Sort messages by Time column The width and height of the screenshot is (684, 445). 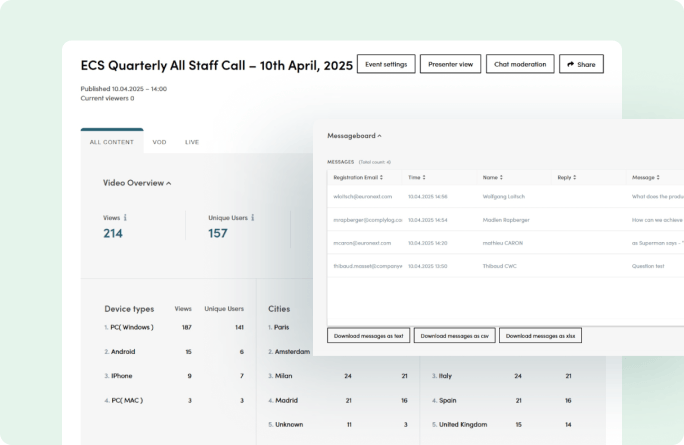coord(417,178)
